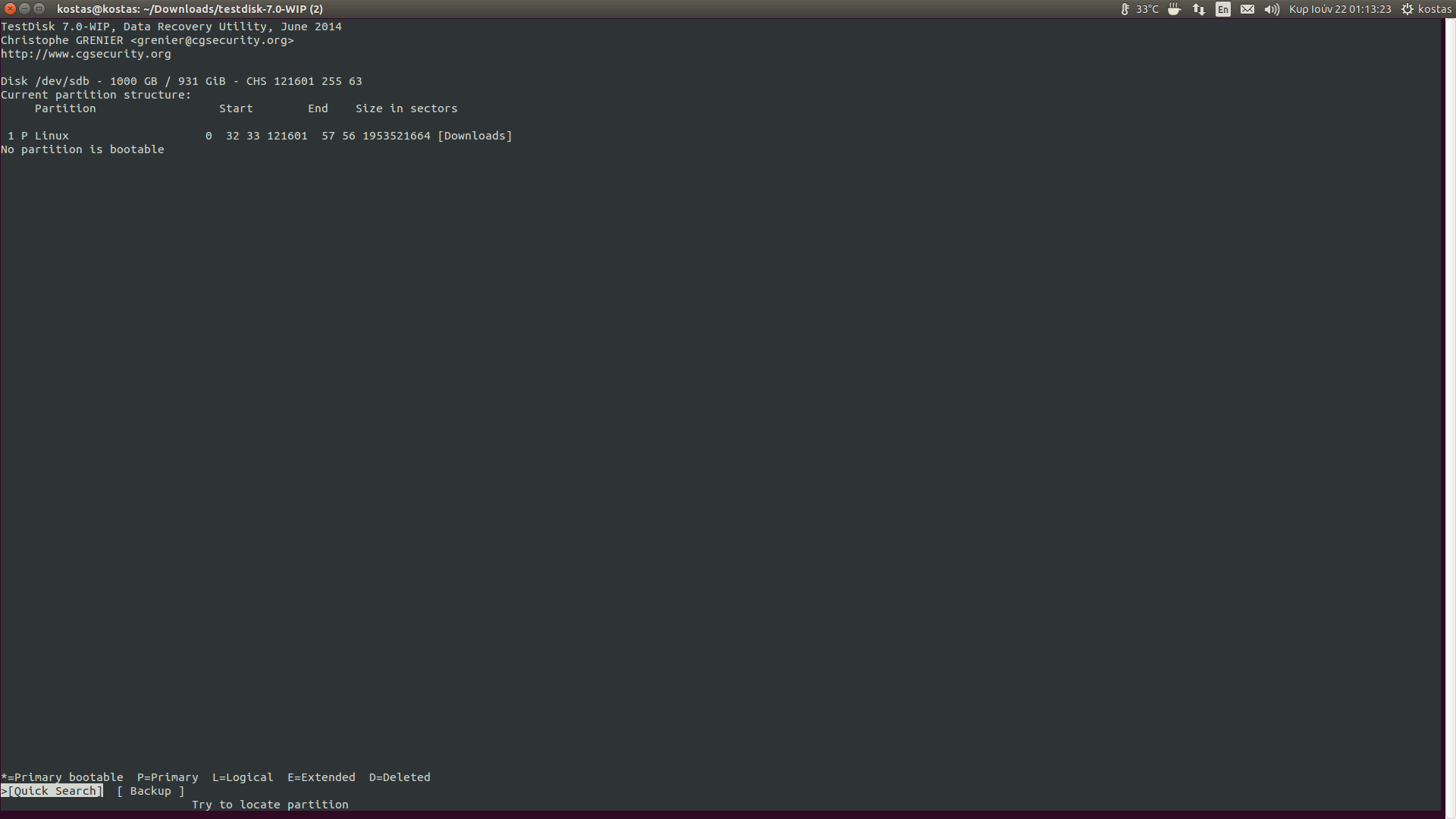Minimize the terminal window

pos(24,9)
